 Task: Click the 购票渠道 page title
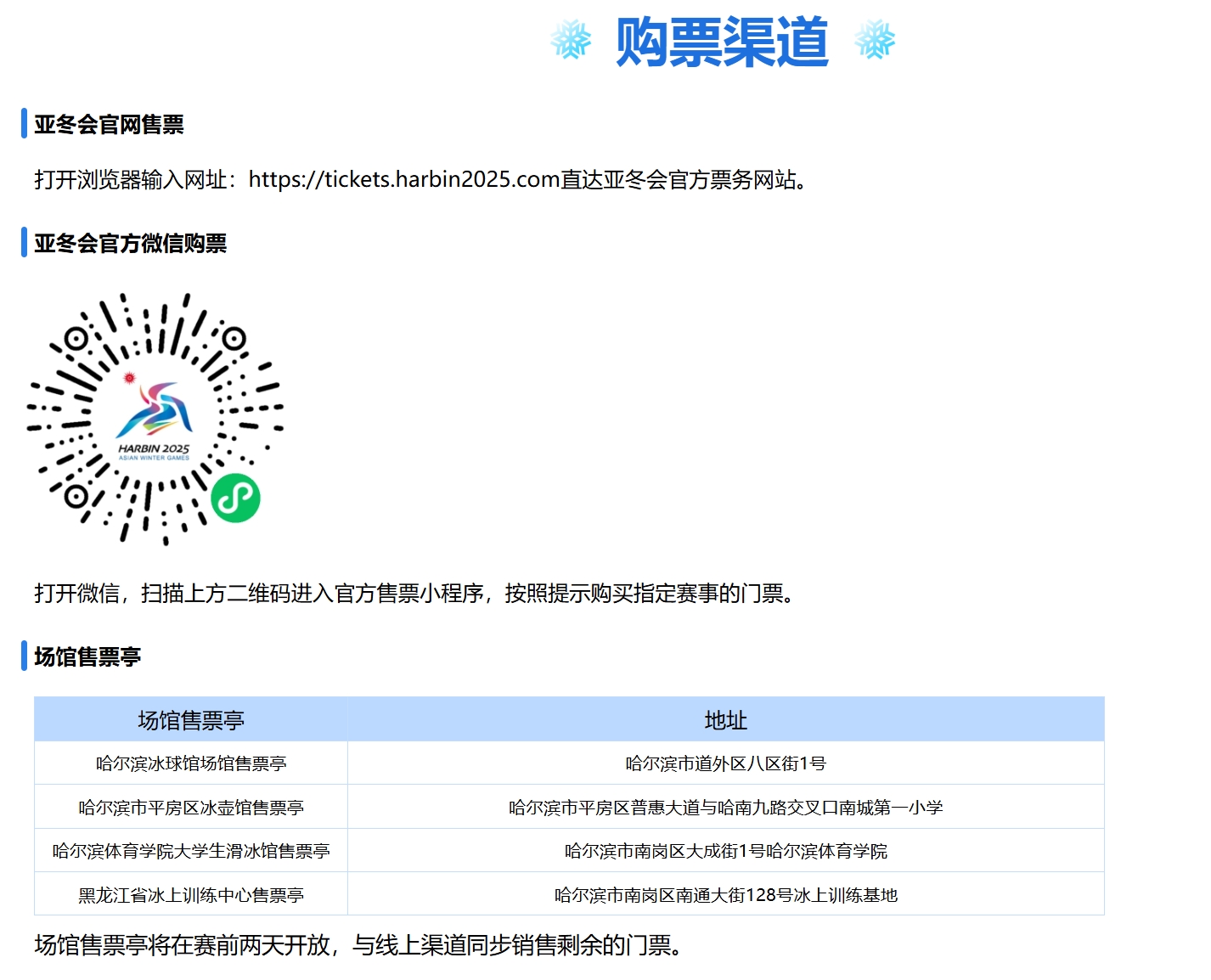722,42
